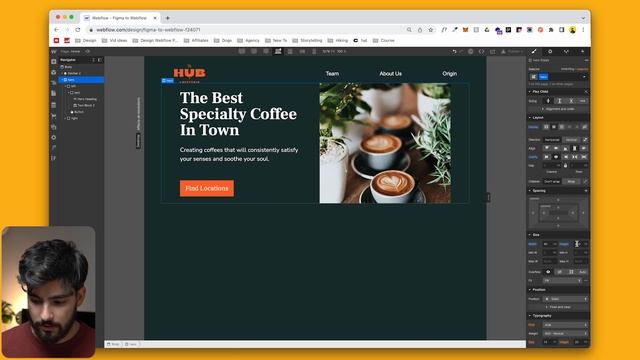Set children to Wrap
The image size is (640, 360).
pyautogui.click(x=571, y=181)
